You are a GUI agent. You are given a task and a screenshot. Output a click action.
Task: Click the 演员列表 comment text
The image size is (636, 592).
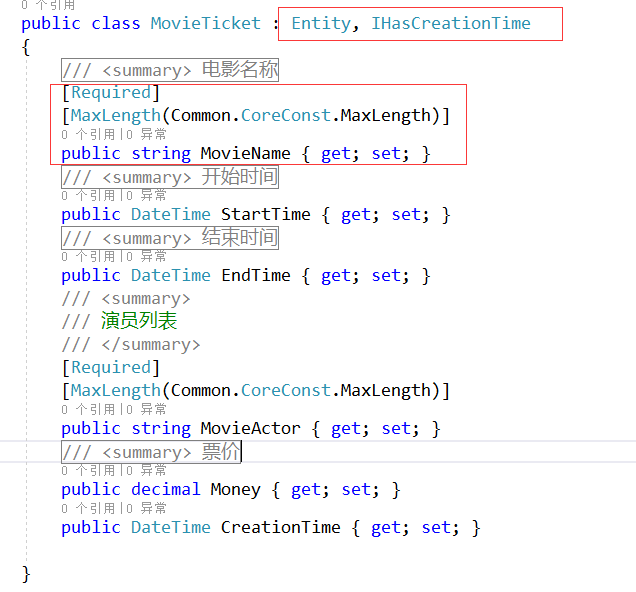[x=139, y=321]
